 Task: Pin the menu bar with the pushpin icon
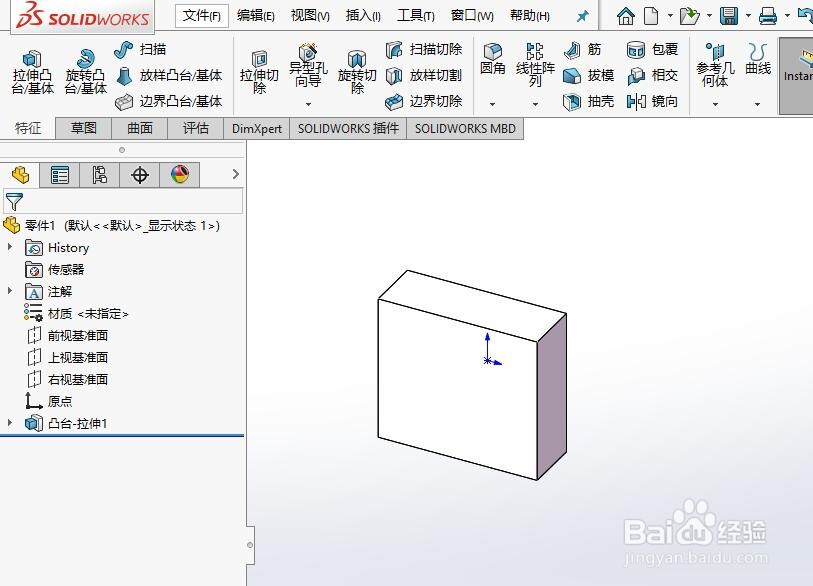[583, 16]
